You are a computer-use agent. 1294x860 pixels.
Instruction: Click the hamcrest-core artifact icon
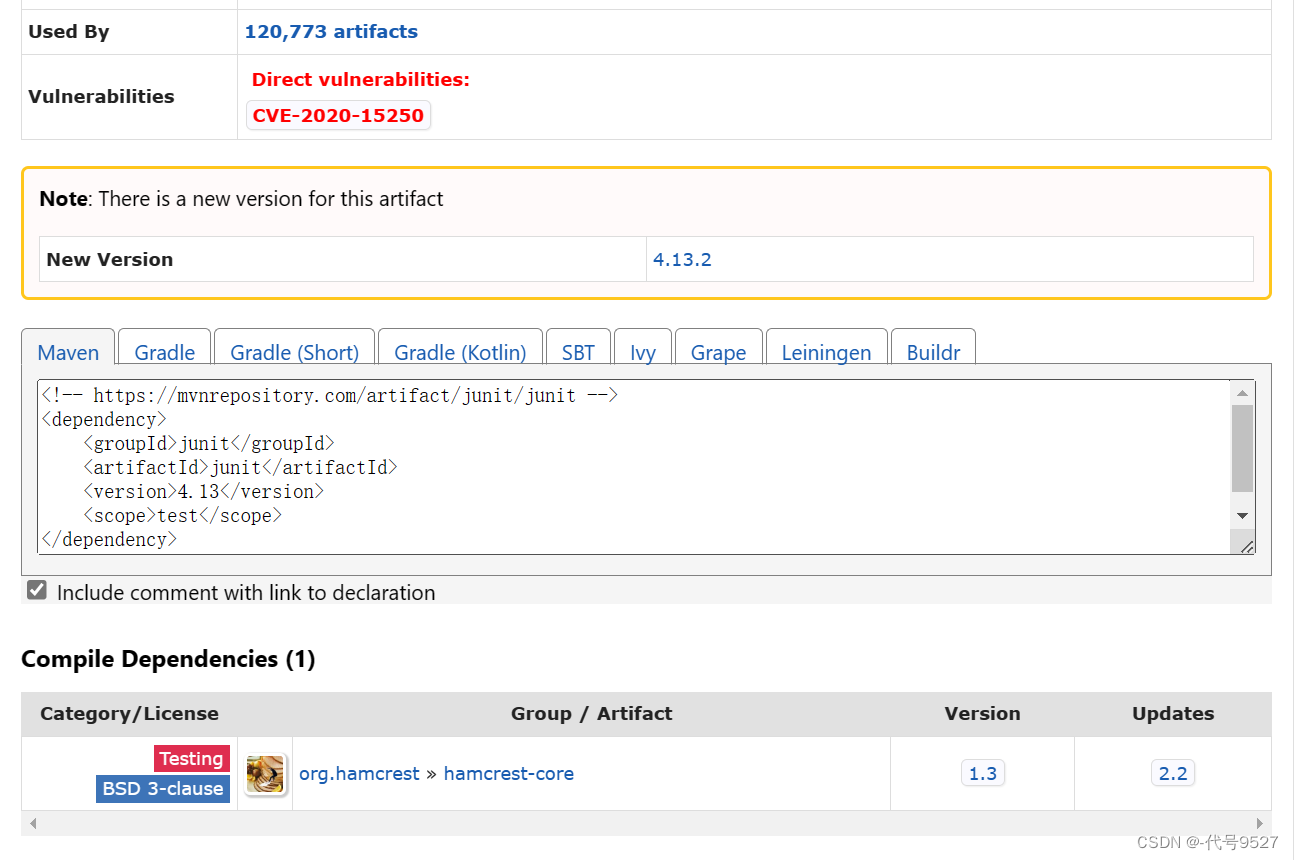[266, 774]
